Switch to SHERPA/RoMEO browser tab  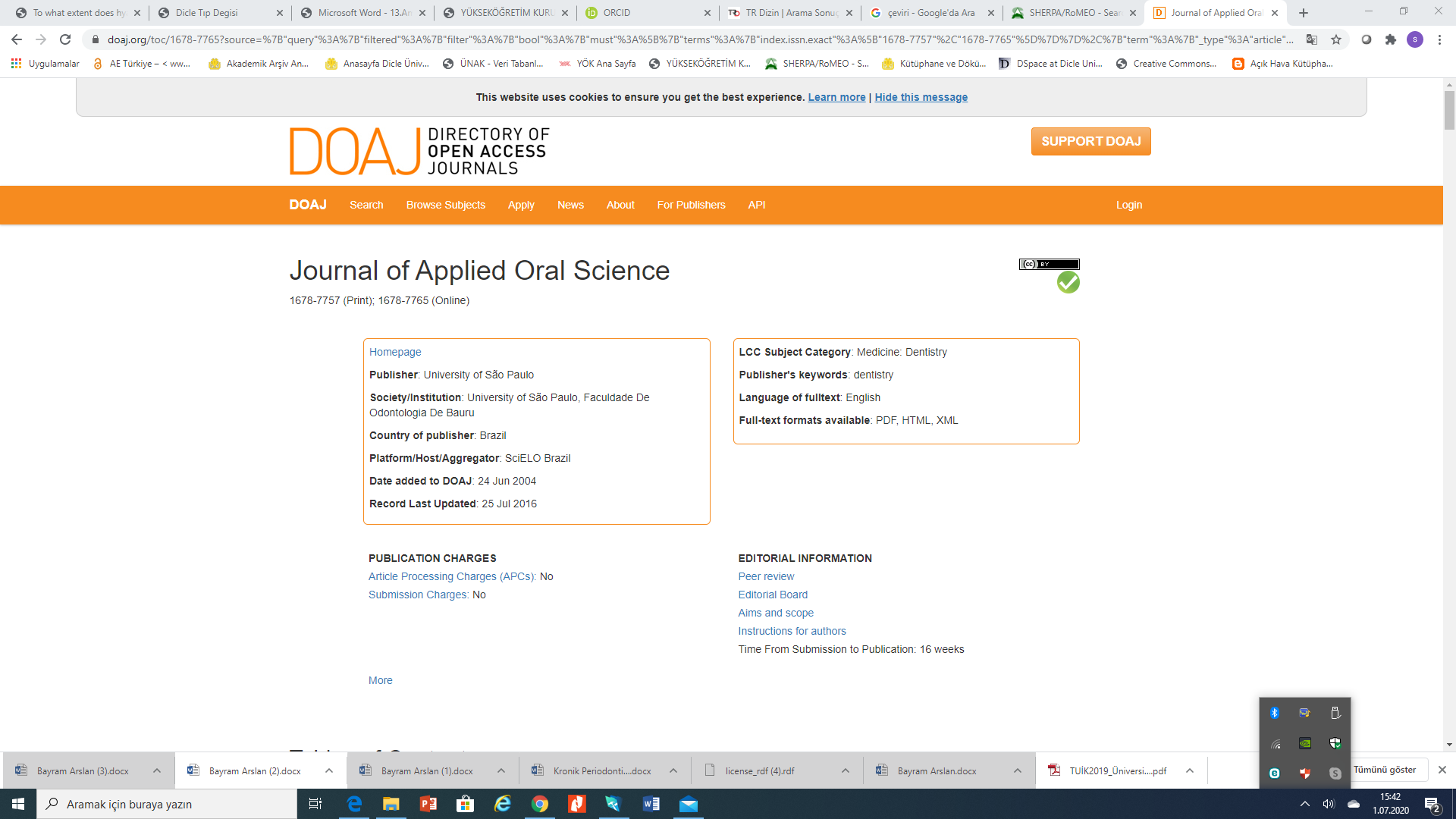pyautogui.click(x=1074, y=13)
